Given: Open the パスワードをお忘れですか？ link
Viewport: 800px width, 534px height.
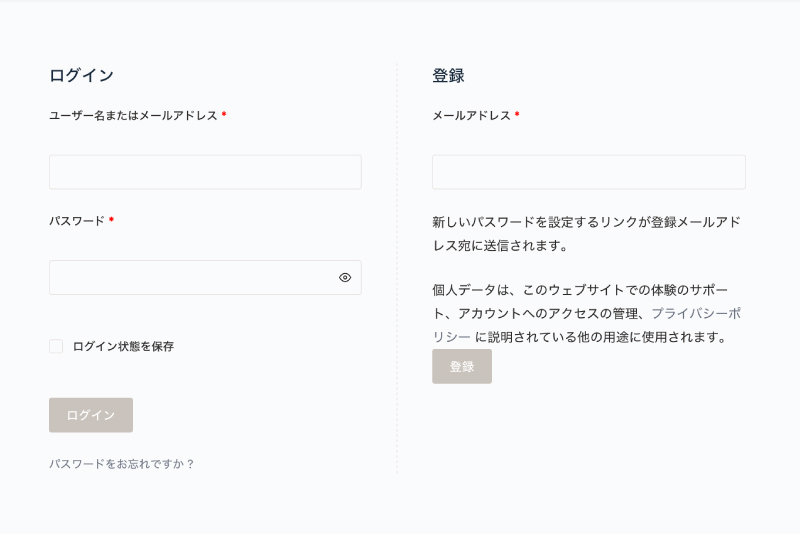Looking at the screenshot, I should click(x=121, y=464).
